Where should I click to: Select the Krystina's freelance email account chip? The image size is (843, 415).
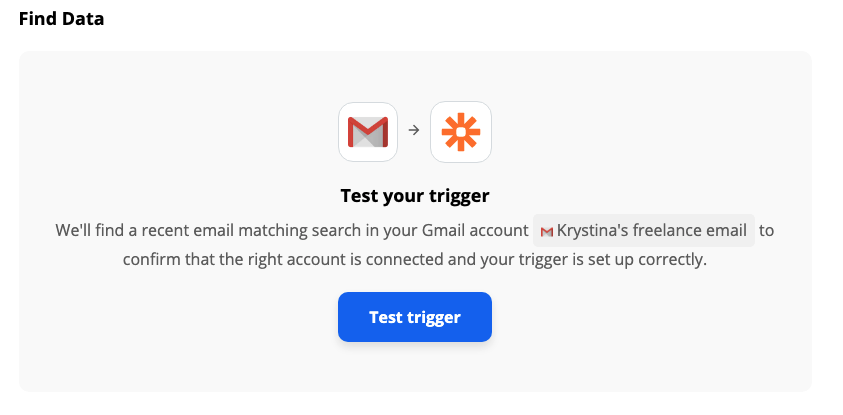tap(644, 231)
